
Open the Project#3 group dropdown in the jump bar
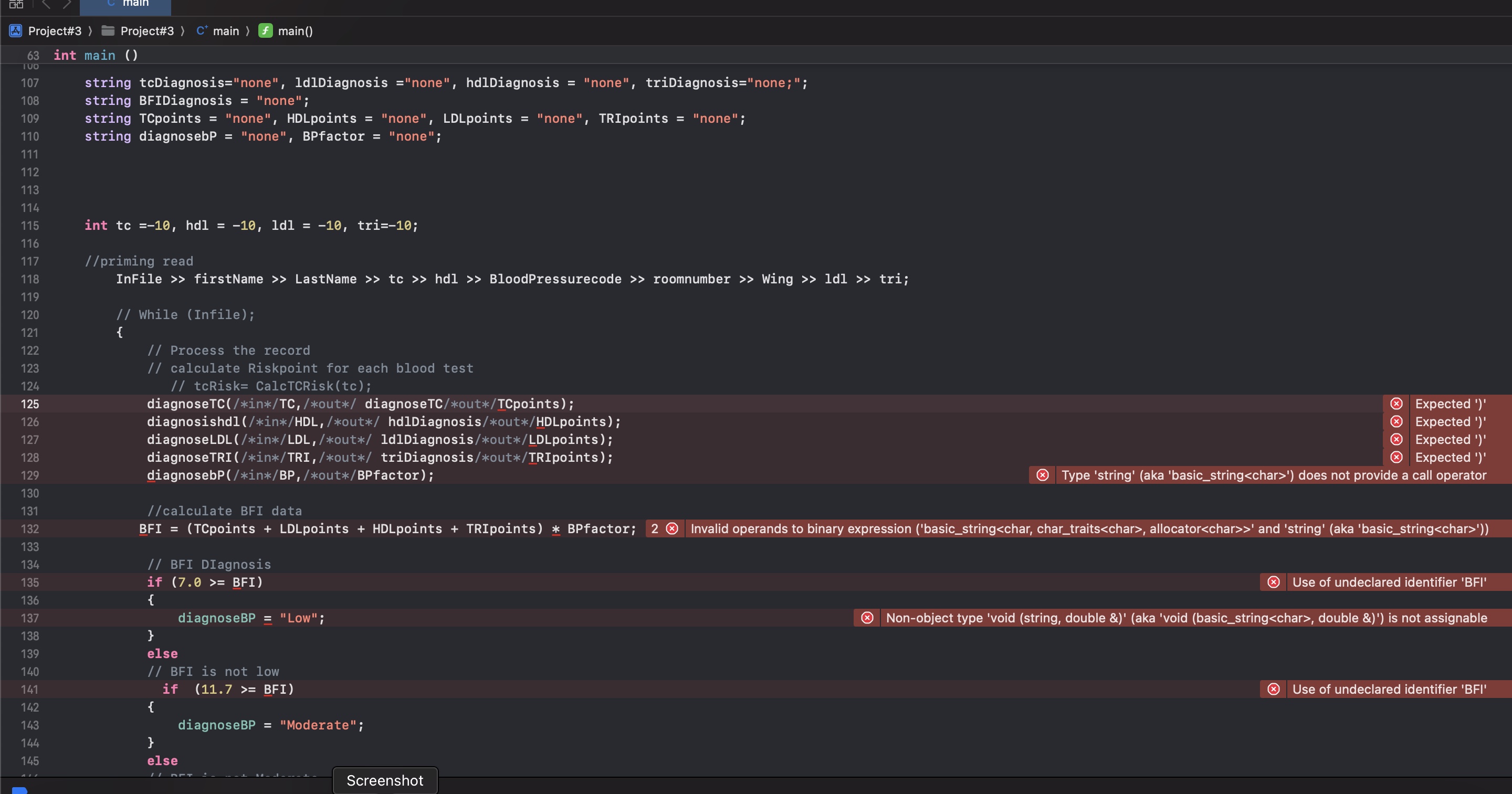pos(147,30)
